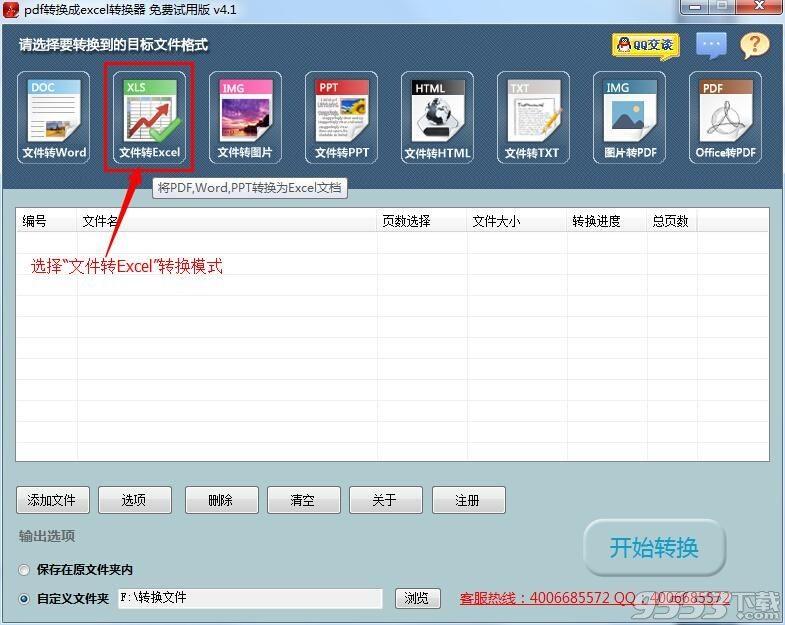The image size is (785, 625).
Task: Choose the 文件转TXT conversion icon
Action: point(533,118)
